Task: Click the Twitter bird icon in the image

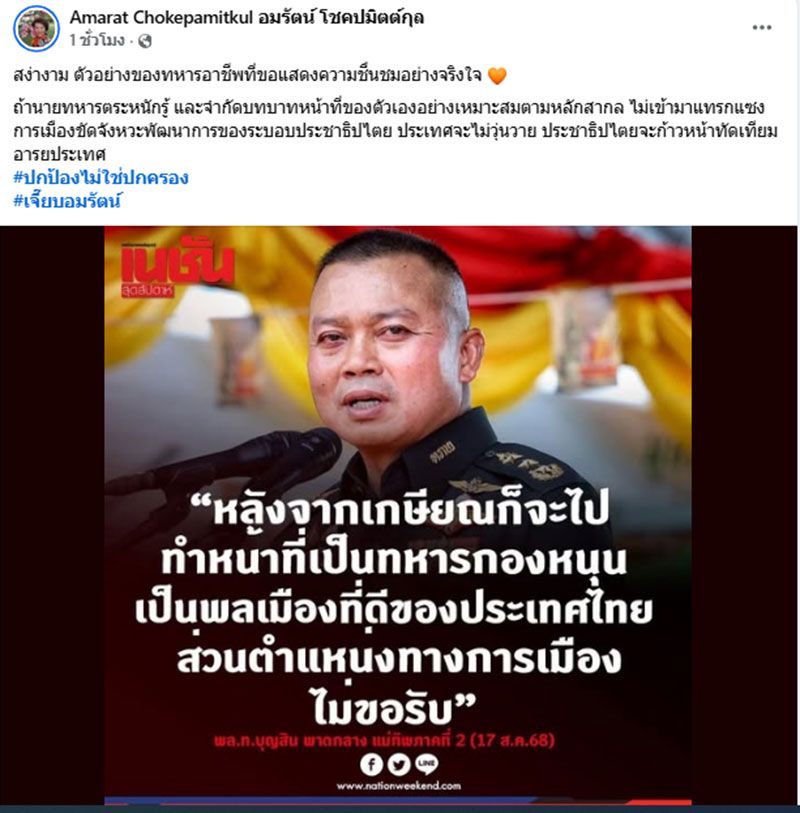Action: click(x=398, y=764)
